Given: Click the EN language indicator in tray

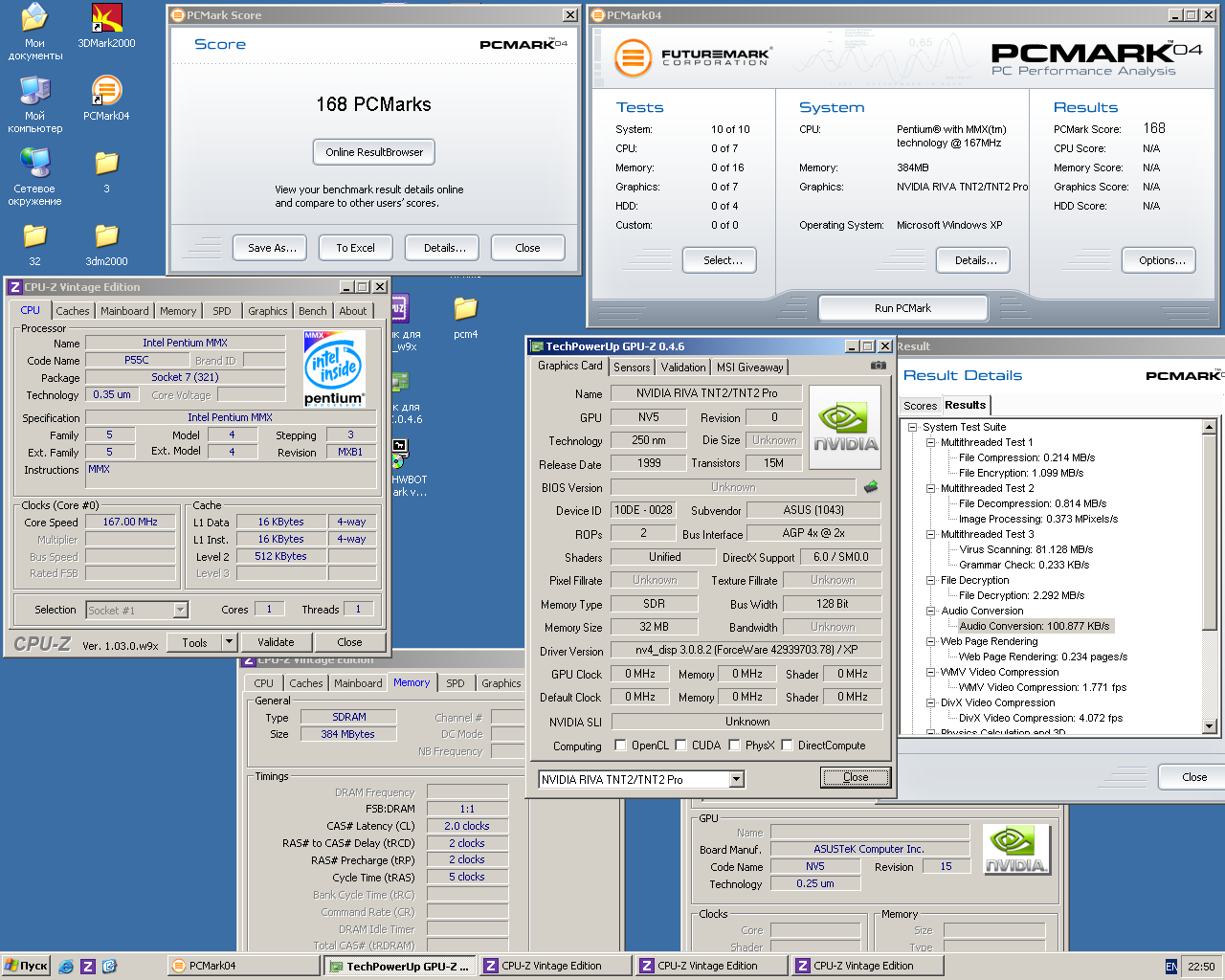Looking at the screenshot, I should coord(1171,967).
